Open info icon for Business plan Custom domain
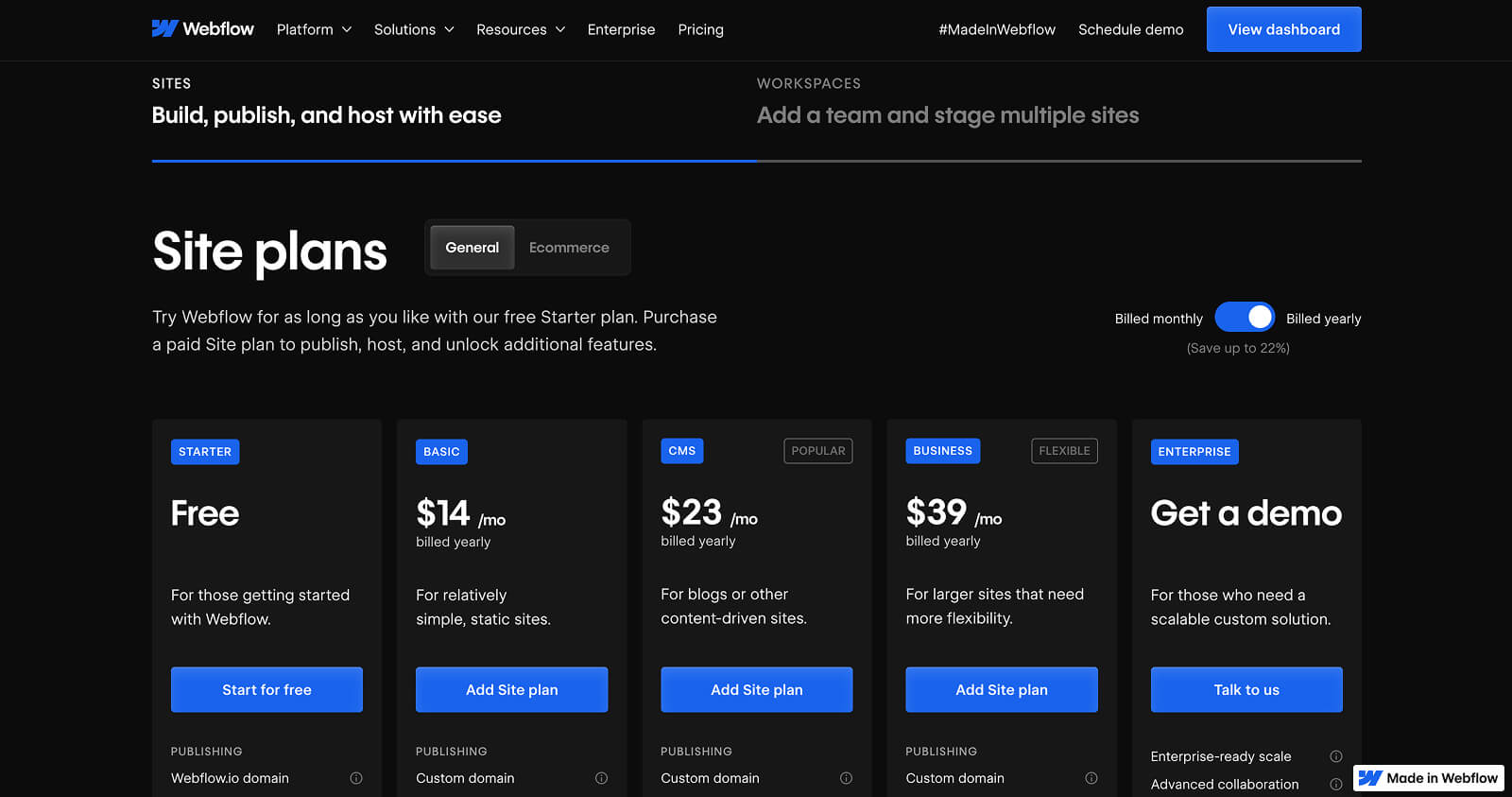Image resolution: width=1512 pixels, height=797 pixels. 1091,778
